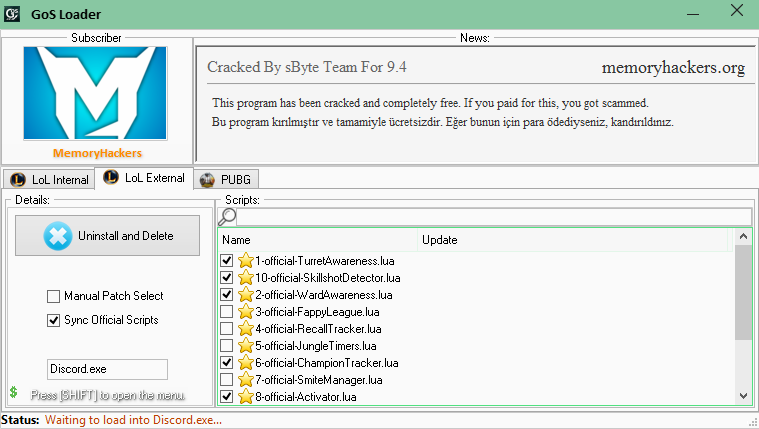Uncheck 2-official-WardAwareness.lua checkbox
This screenshot has height=429, width=759.
tap(227, 294)
